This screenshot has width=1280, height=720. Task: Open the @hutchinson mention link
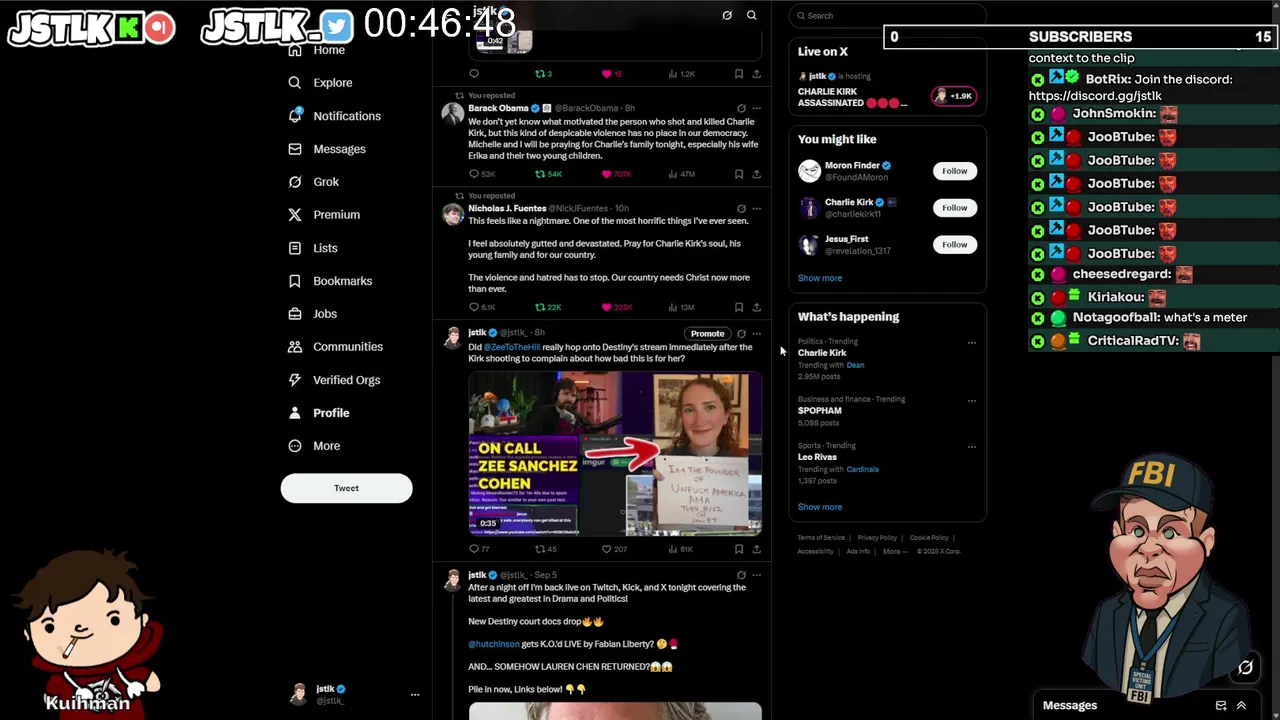point(494,644)
